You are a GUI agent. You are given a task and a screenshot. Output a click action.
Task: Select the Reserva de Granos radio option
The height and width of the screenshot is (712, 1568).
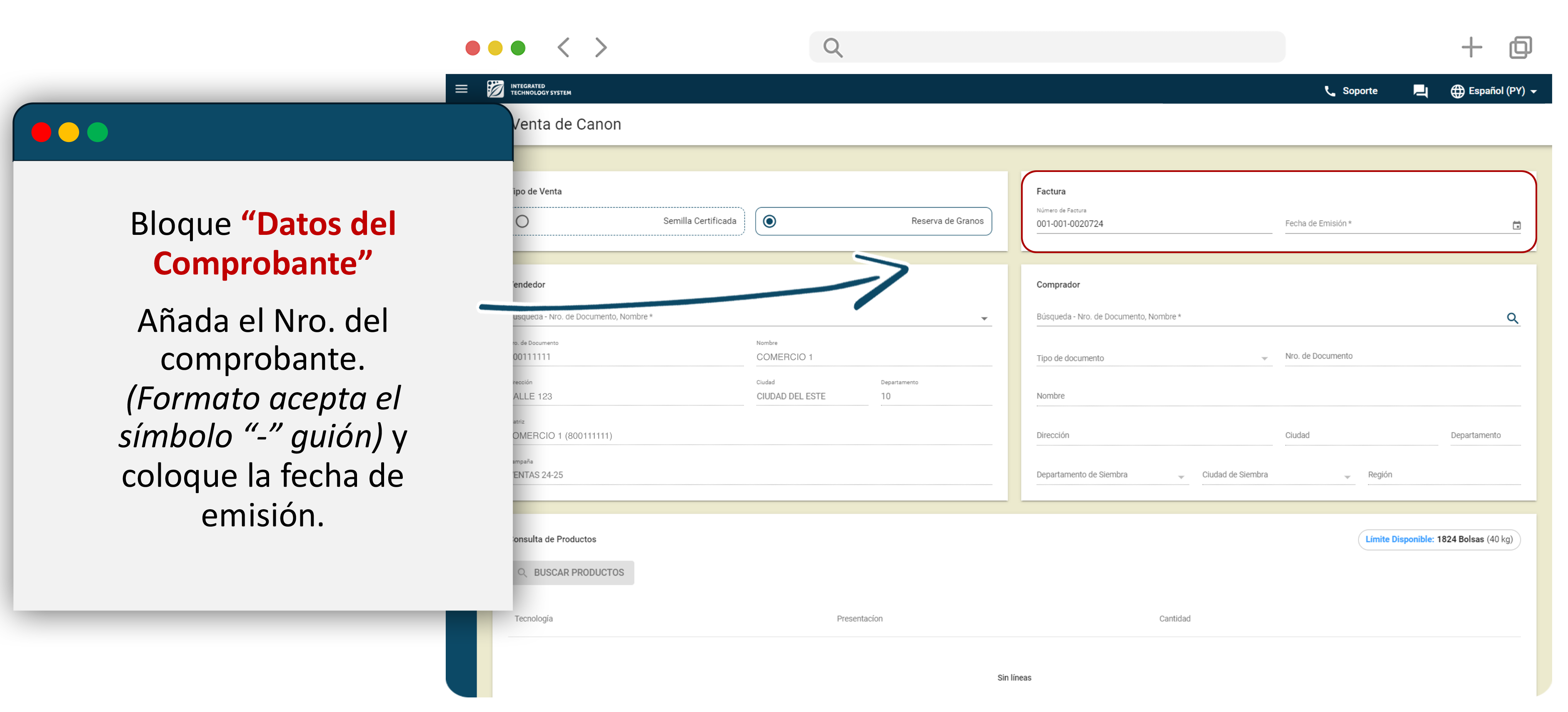(769, 222)
